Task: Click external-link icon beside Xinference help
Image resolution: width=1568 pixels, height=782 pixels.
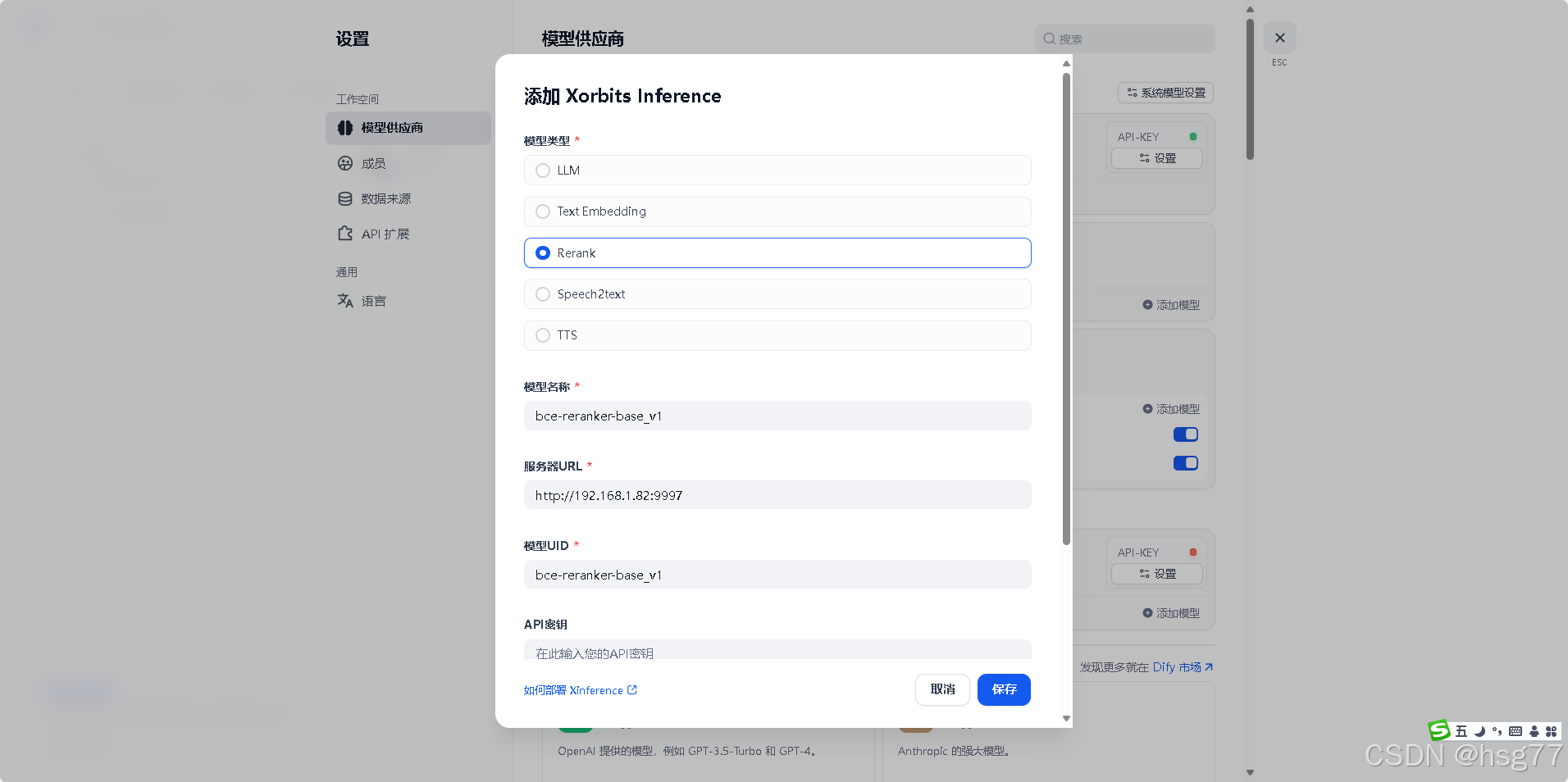Action: (x=632, y=690)
